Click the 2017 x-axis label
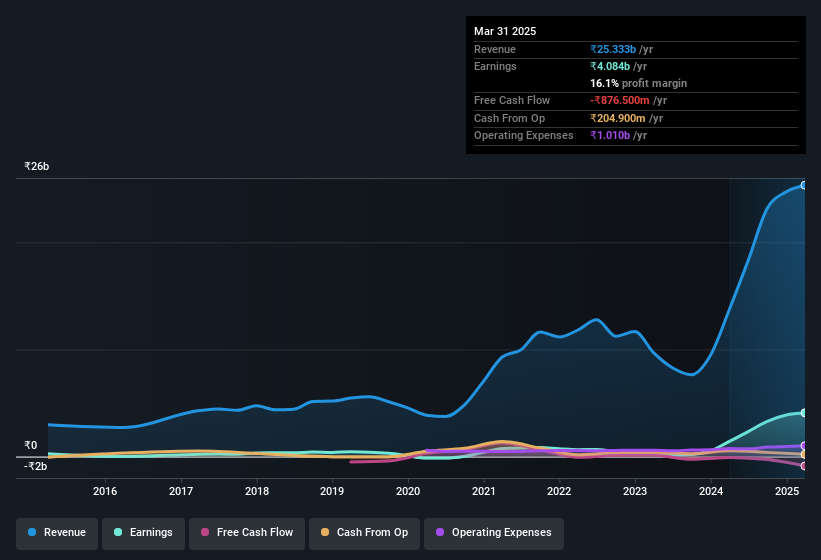This screenshot has width=821, height=560. (181, 491)
